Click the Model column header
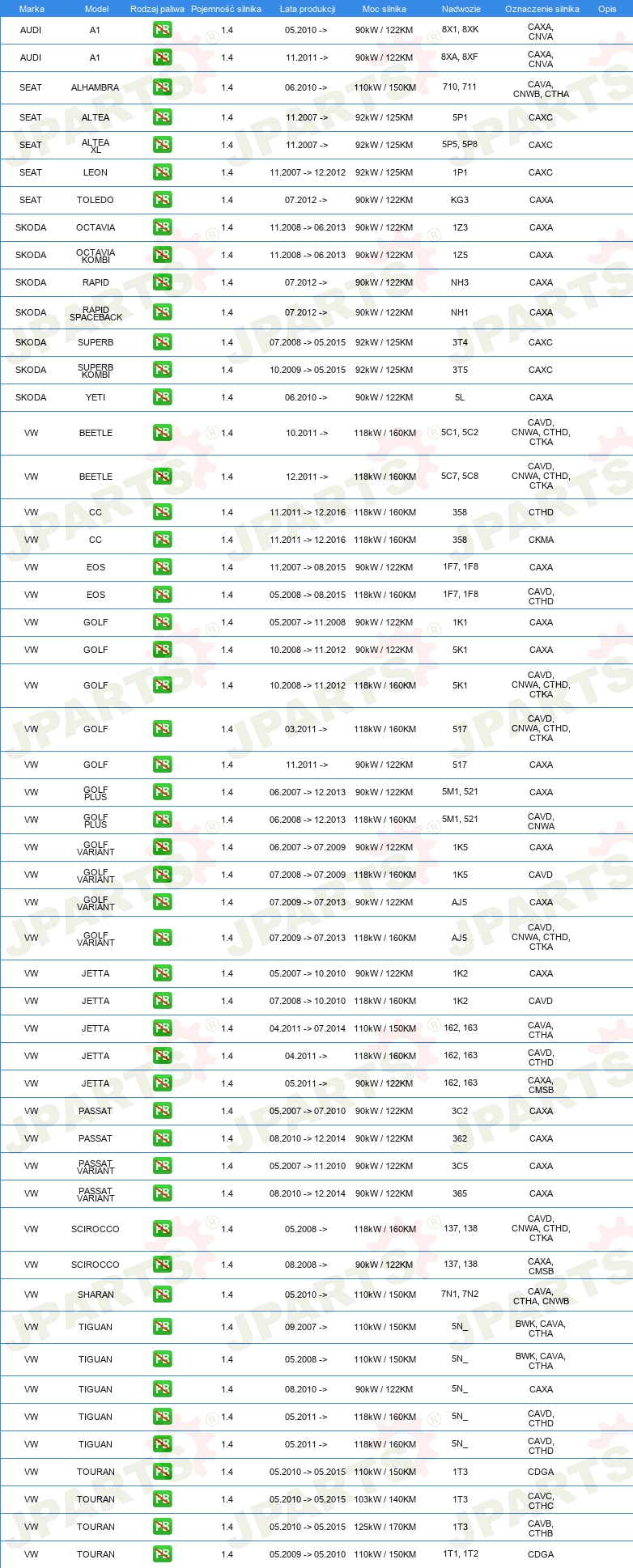Viewport: 633px width, 1568px height. click(97, 9)
